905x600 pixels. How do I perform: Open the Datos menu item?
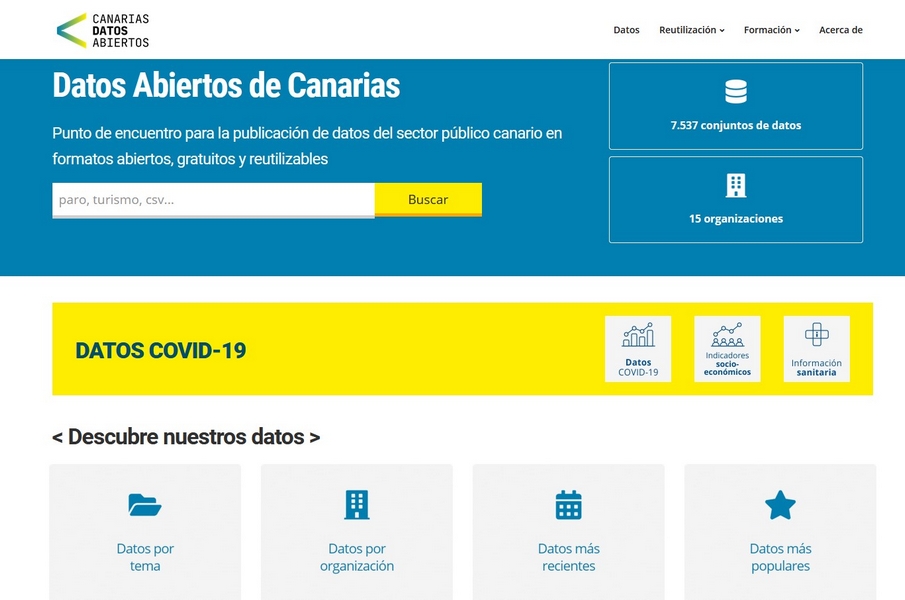pyautogui.click(x=626, y=30)
